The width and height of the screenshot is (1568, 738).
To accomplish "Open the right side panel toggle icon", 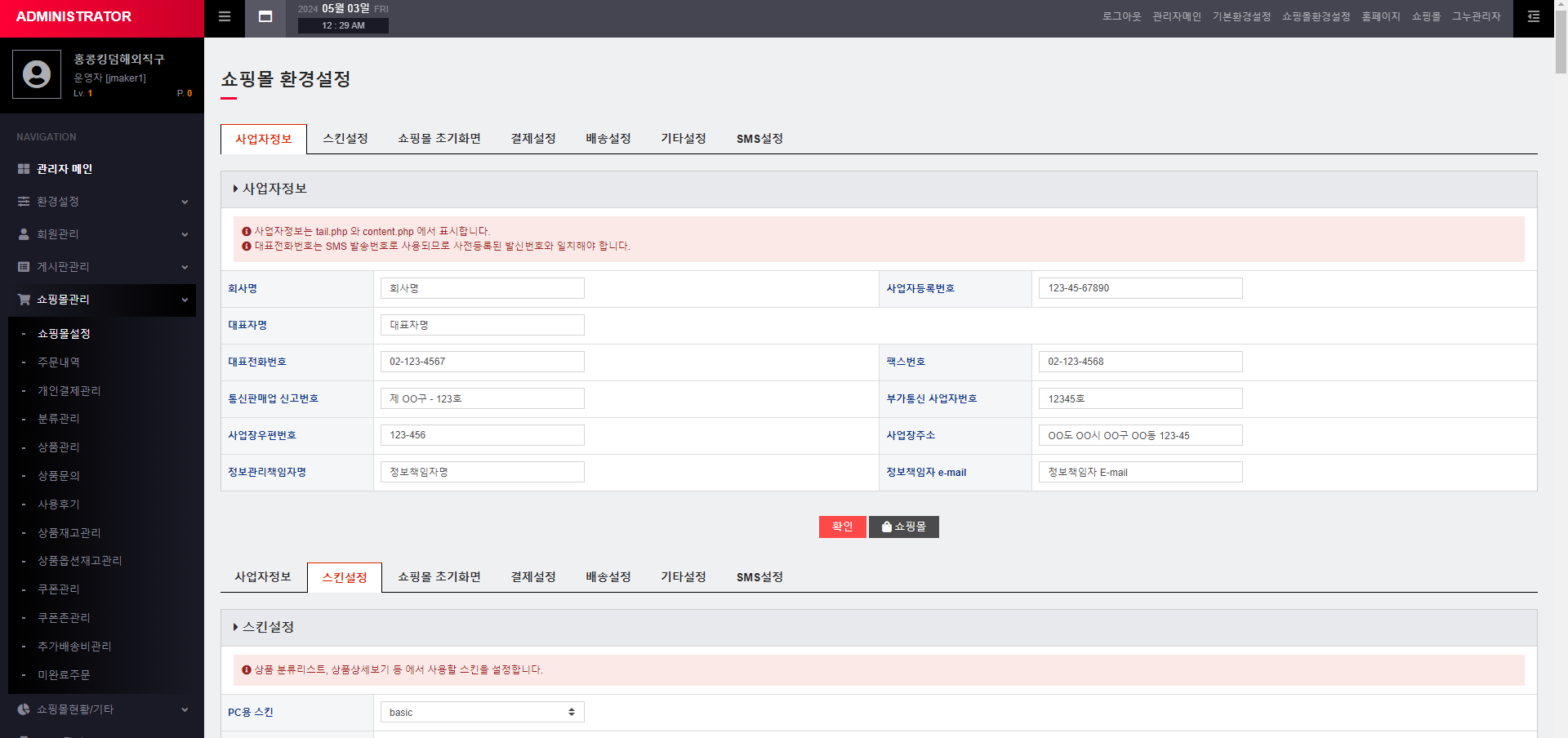I will (x=1533, y=17).
